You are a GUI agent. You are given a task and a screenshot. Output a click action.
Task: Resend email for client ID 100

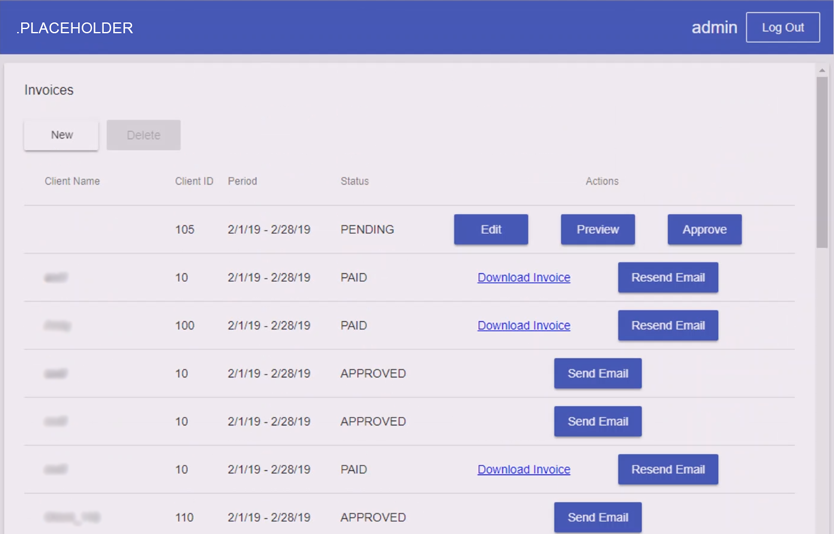668,325
